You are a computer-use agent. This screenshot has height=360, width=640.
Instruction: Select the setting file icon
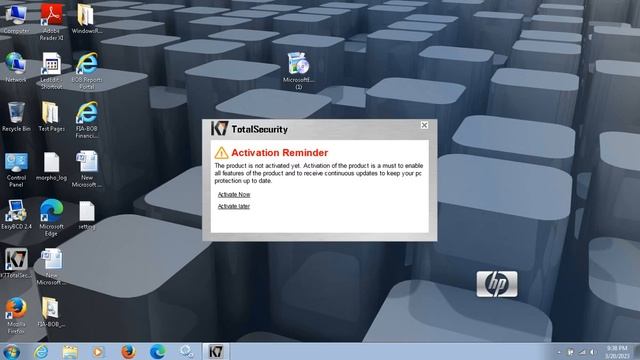pos(87,215)
